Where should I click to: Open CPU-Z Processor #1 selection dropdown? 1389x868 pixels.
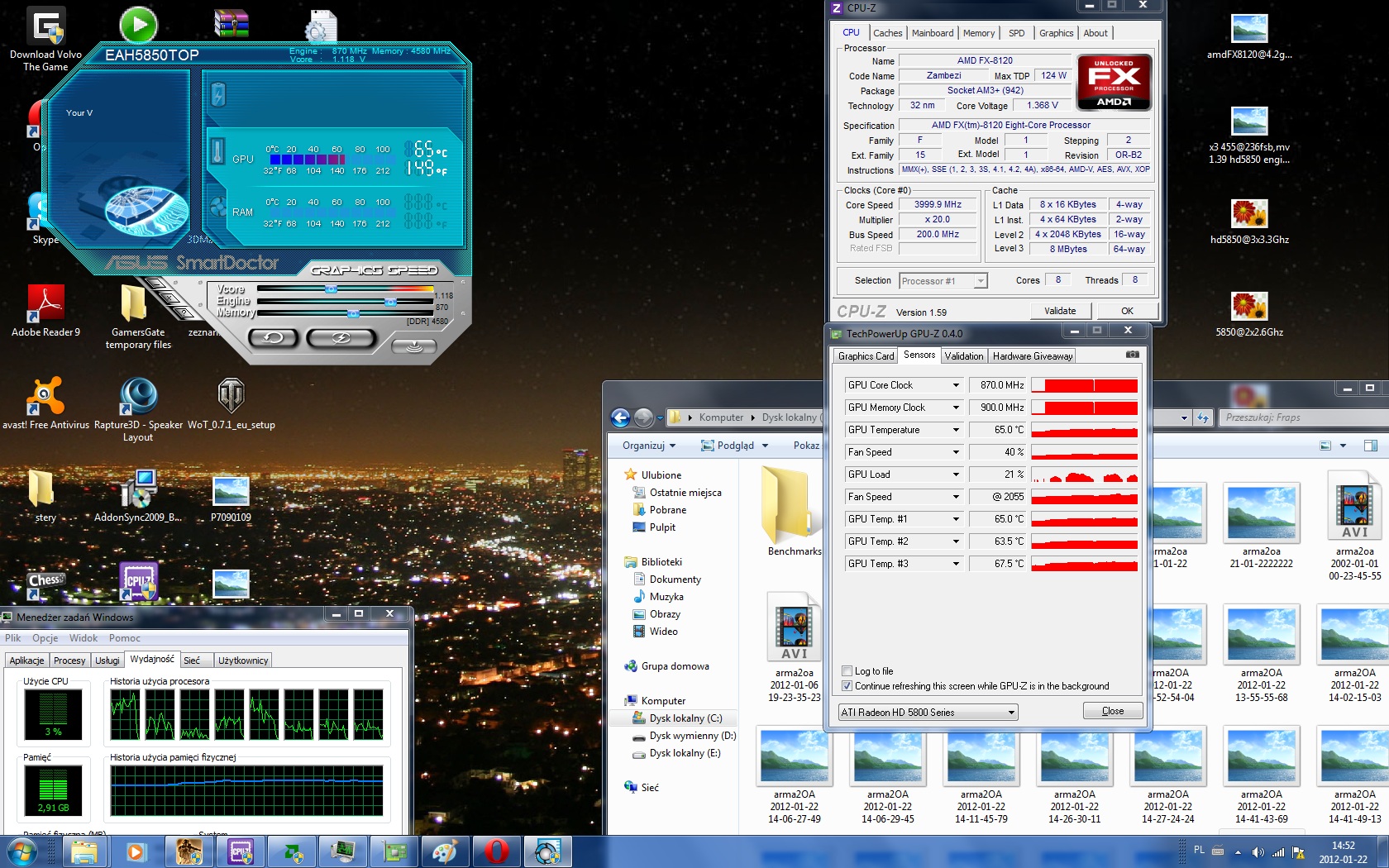pyautogui.click(x=943, y=281)
